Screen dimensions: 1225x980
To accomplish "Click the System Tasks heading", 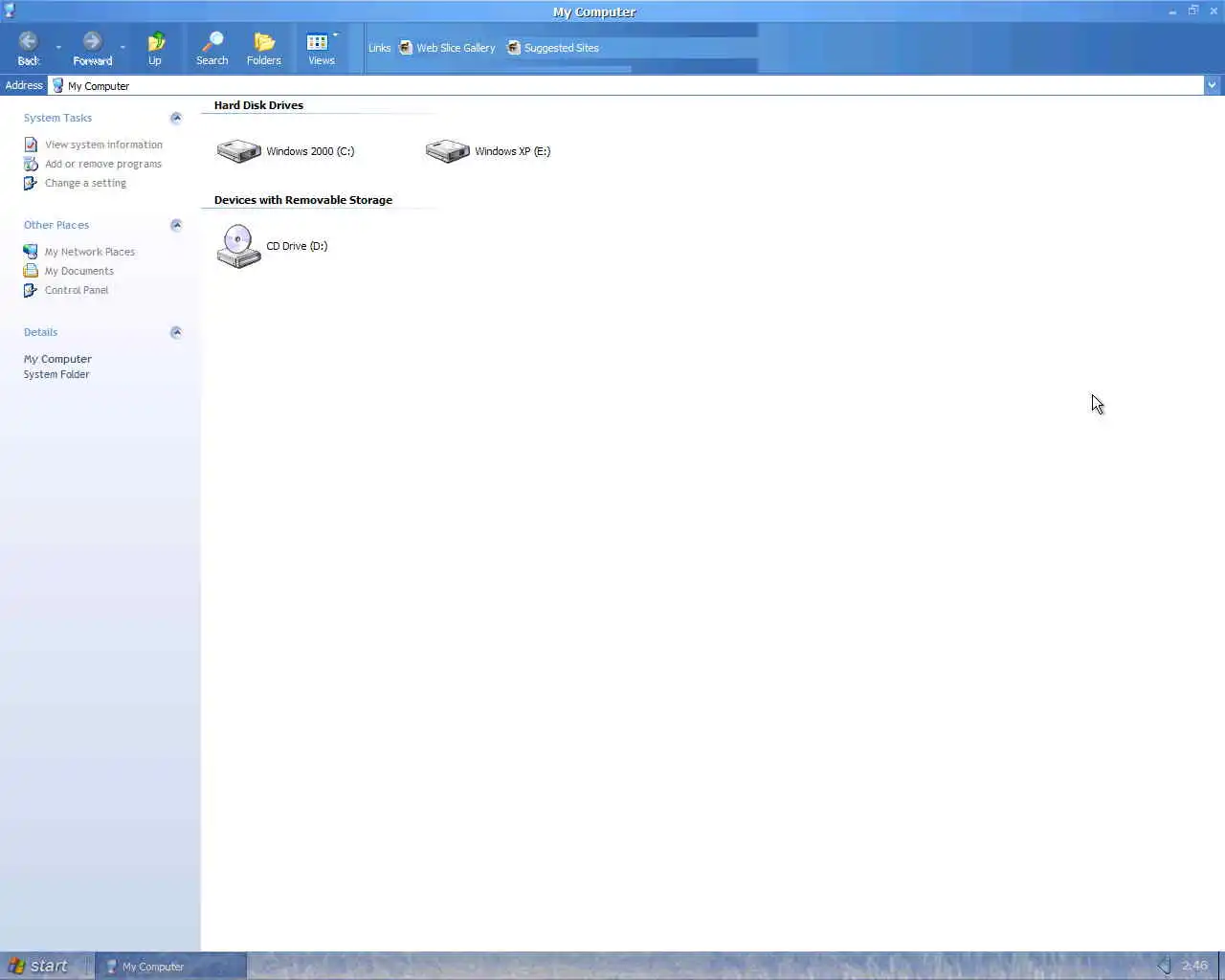I will pyautogui.click(x=57, y=118).
